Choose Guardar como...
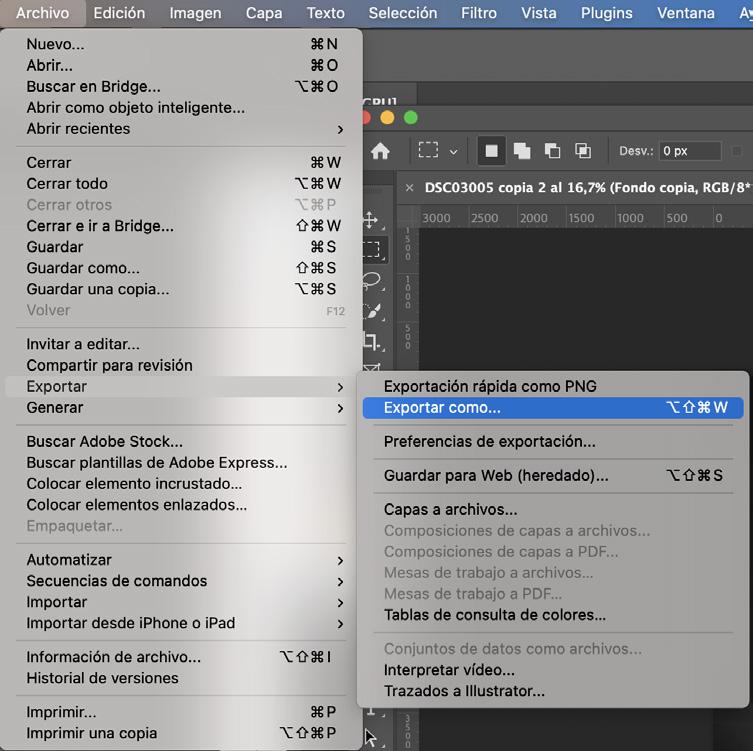This screenshot has height=751, width=753. pos(182,268)
